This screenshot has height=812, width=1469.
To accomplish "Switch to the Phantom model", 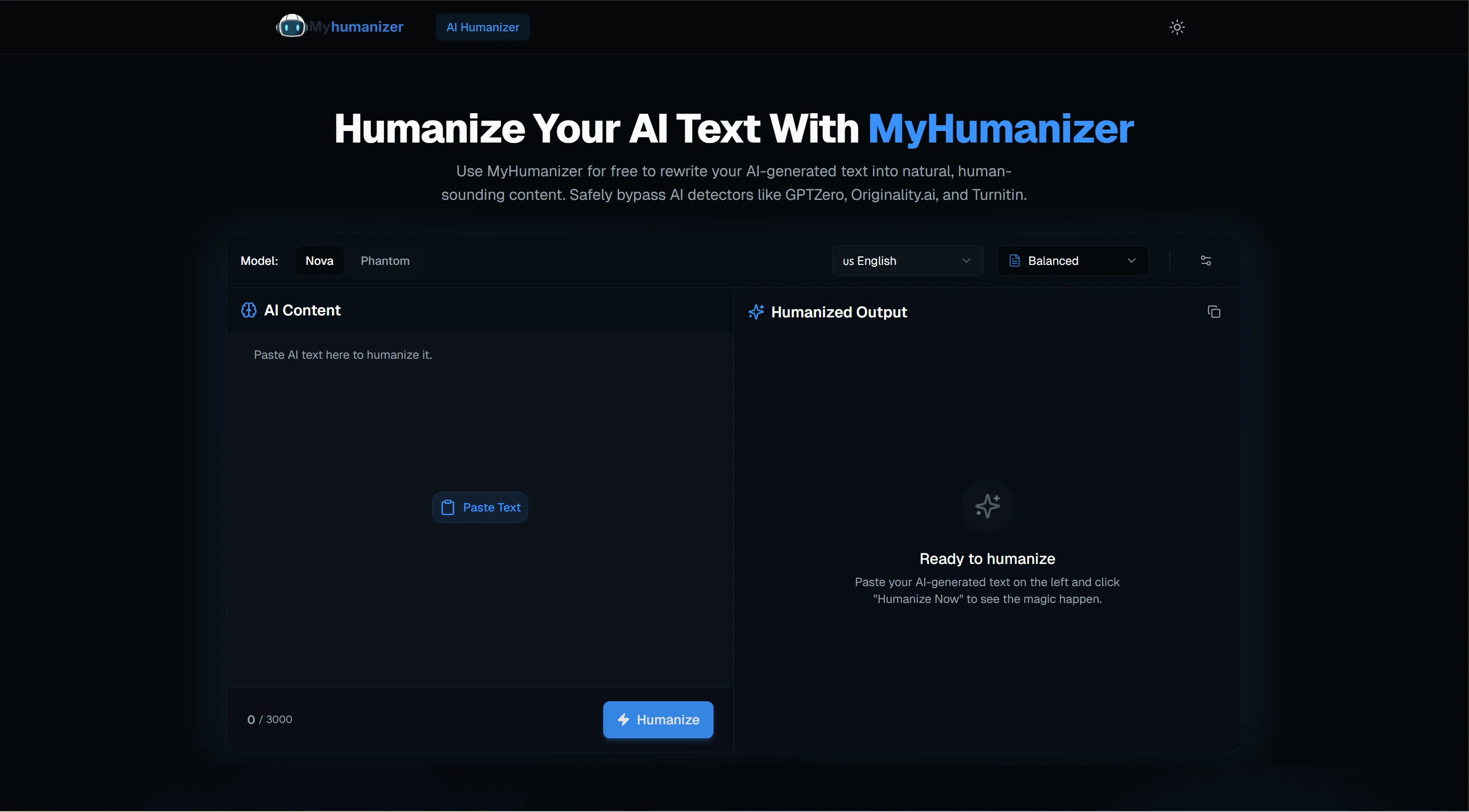I will tap(385, 261).
